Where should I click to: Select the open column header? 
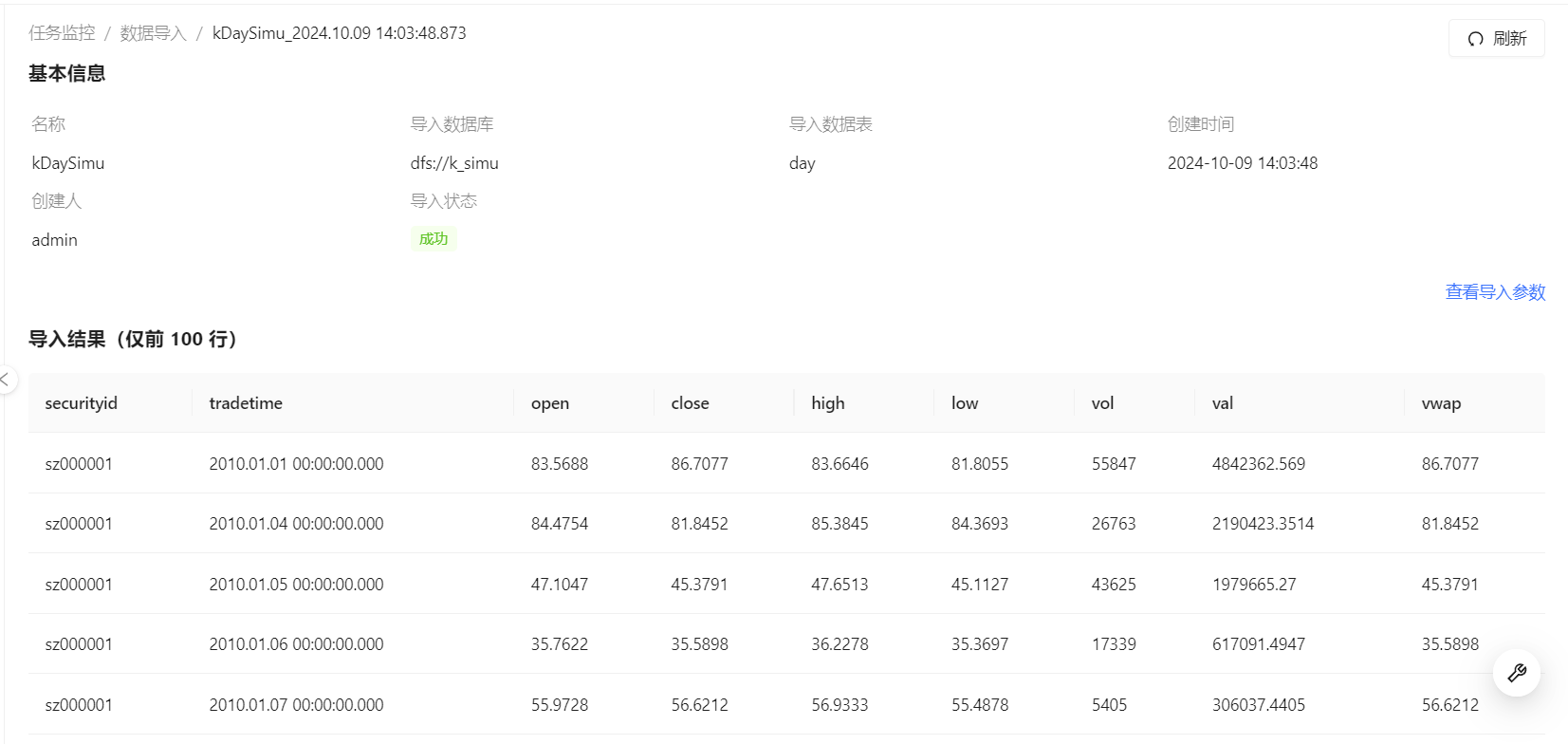(550, 403)
